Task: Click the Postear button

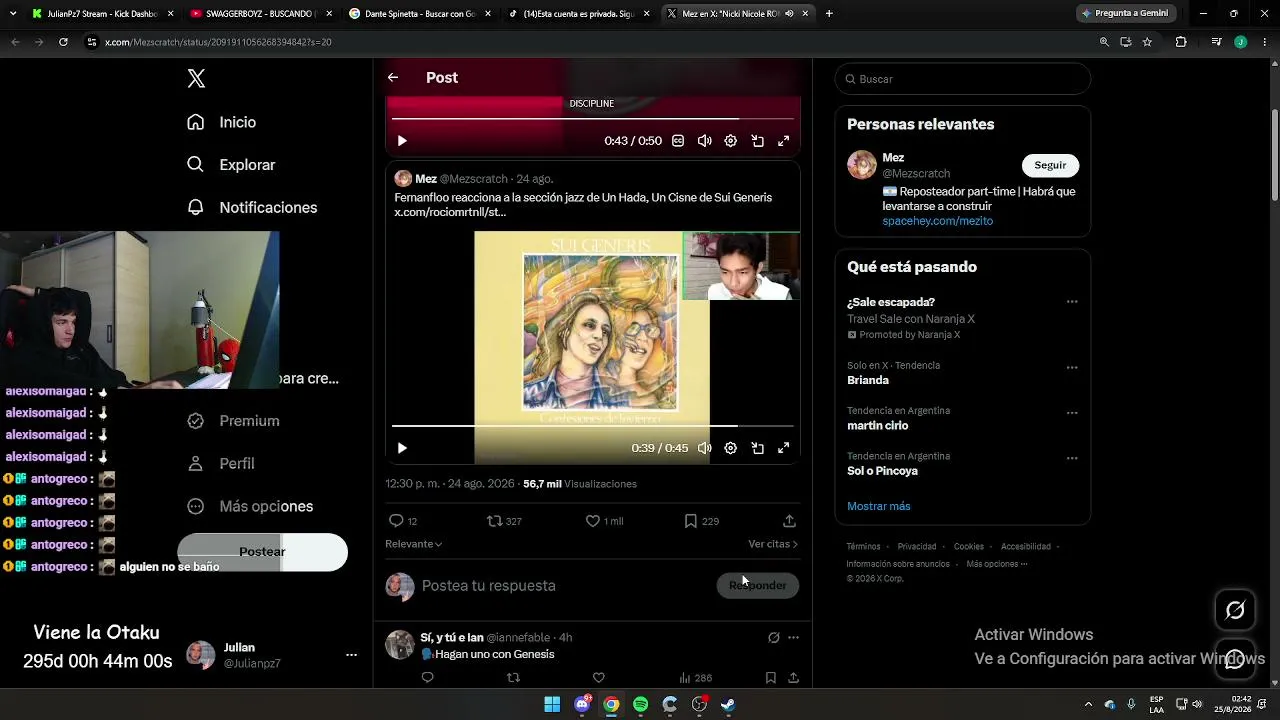Action: click(x=262, y=552)
